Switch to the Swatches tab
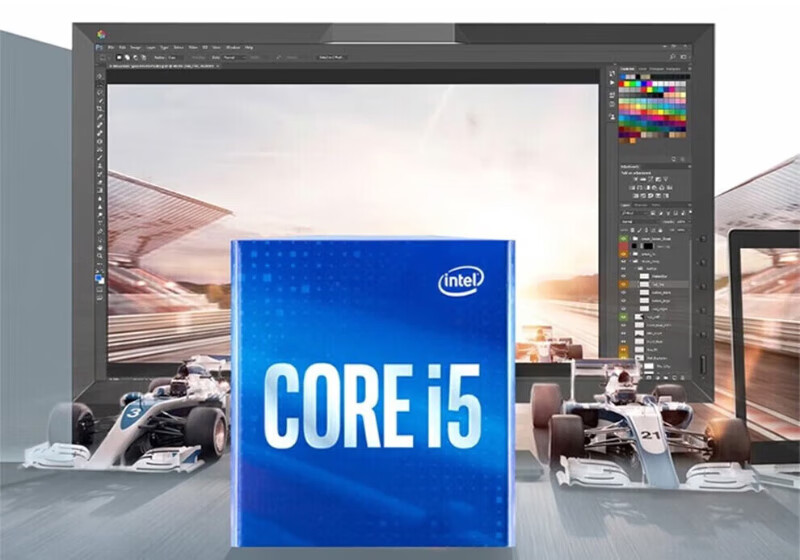This screenshot has height=560, width=800. coord(628,69)
